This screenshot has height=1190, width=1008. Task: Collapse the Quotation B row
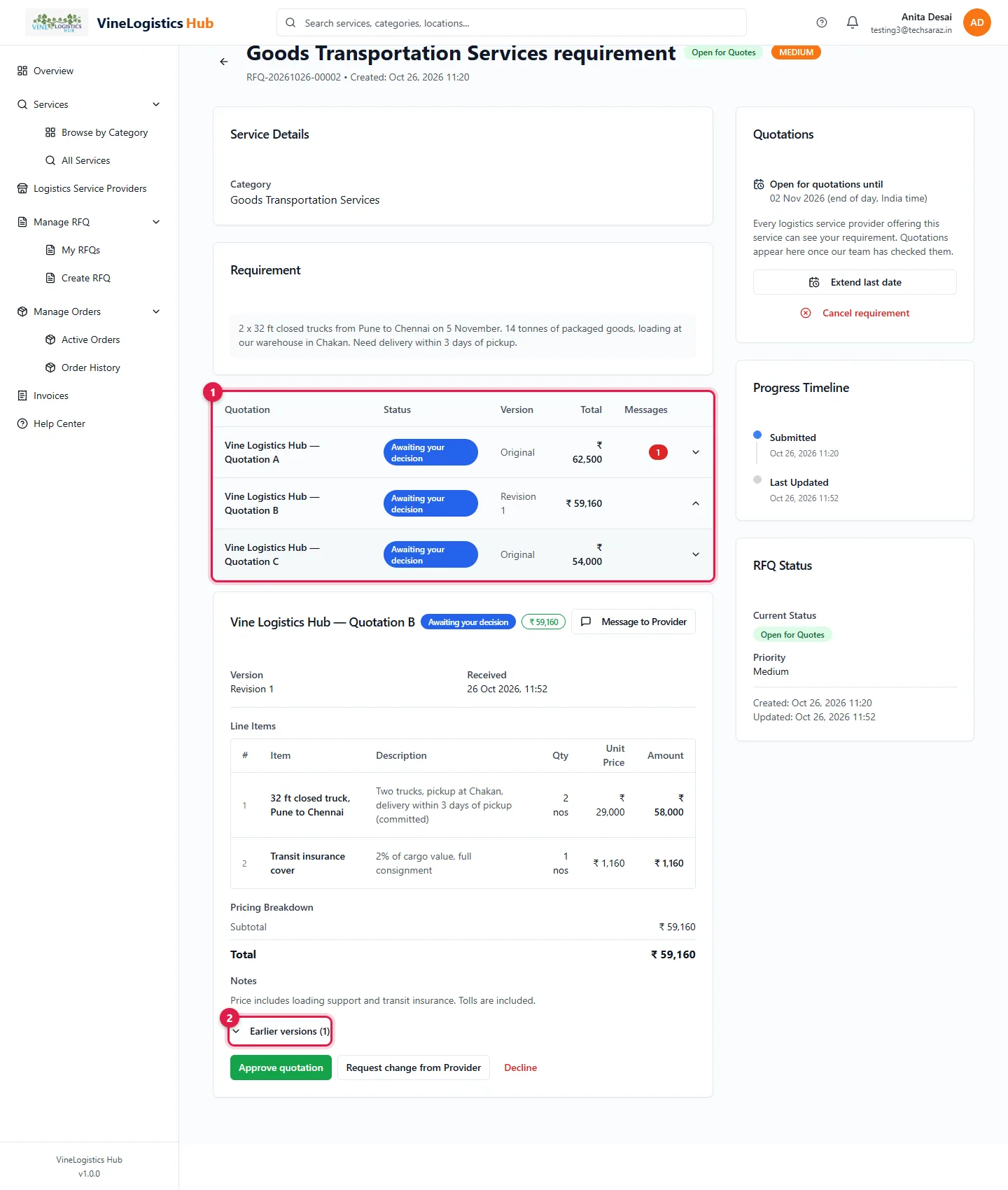coord(696,503)
